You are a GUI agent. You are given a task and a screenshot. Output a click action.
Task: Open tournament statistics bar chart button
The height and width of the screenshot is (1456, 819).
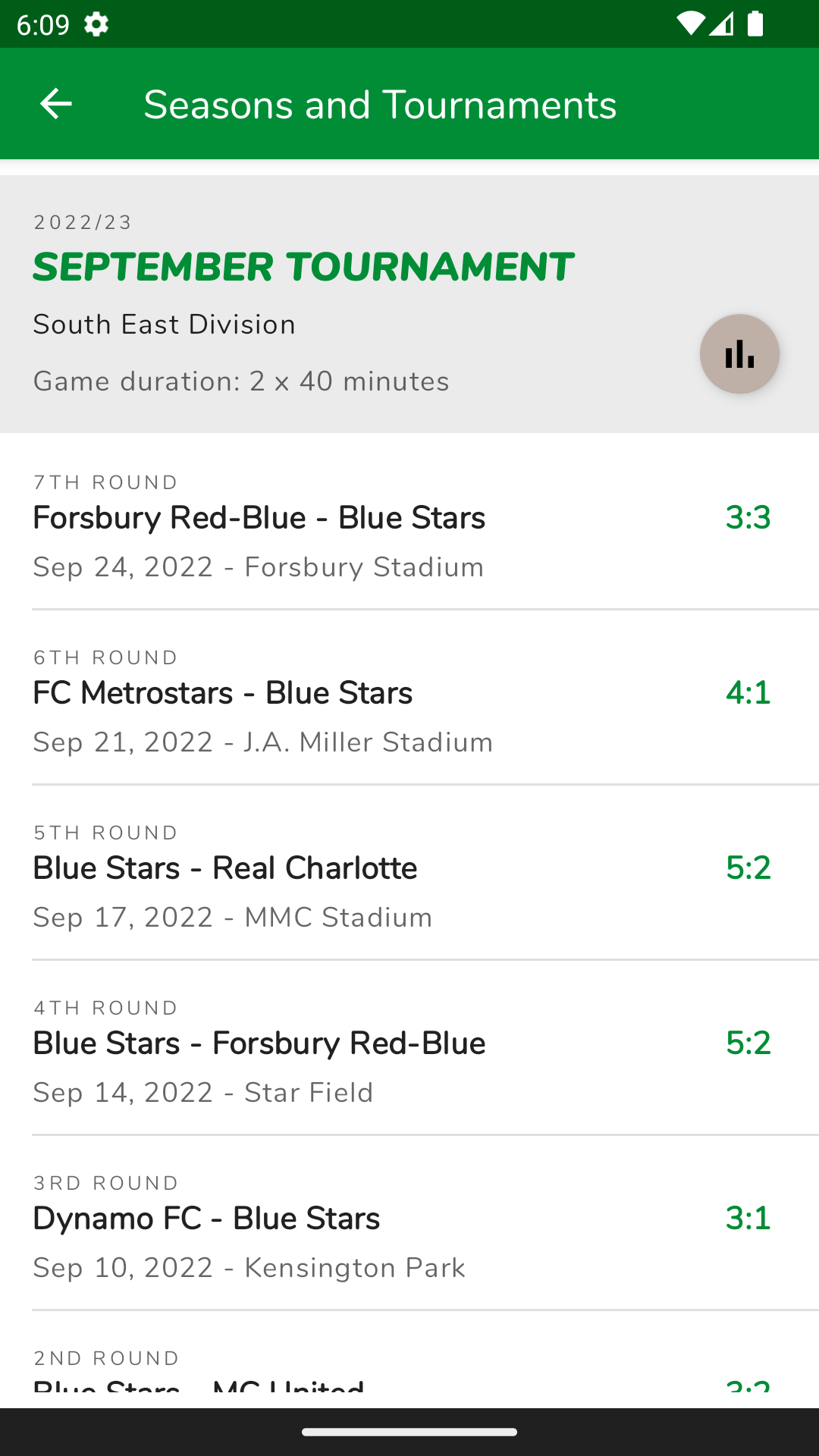[x=739, y=354]
